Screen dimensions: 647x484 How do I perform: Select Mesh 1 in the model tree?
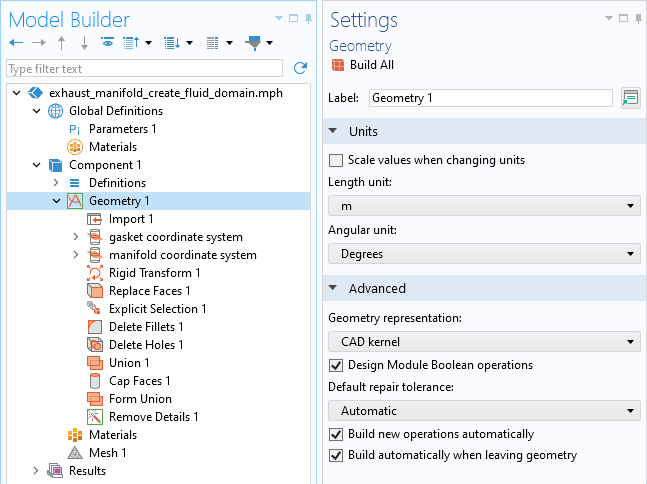coord(108,453)
